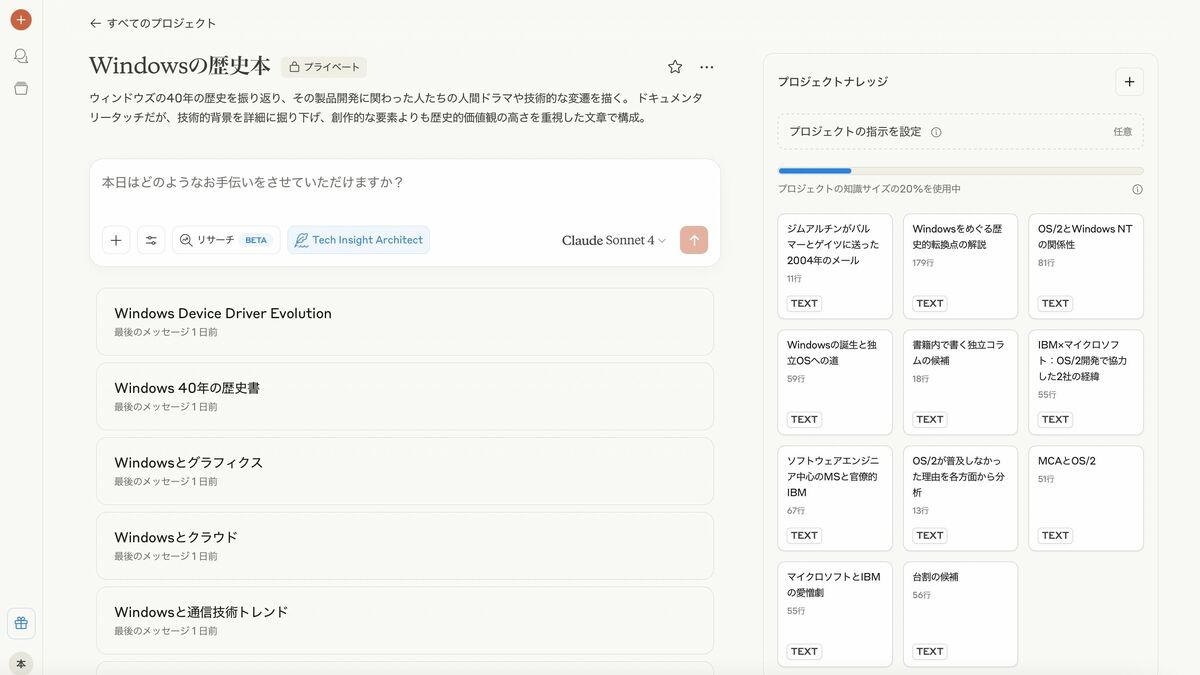
Task: Open the tools settings sliders icon
Action: click(151, 240)
